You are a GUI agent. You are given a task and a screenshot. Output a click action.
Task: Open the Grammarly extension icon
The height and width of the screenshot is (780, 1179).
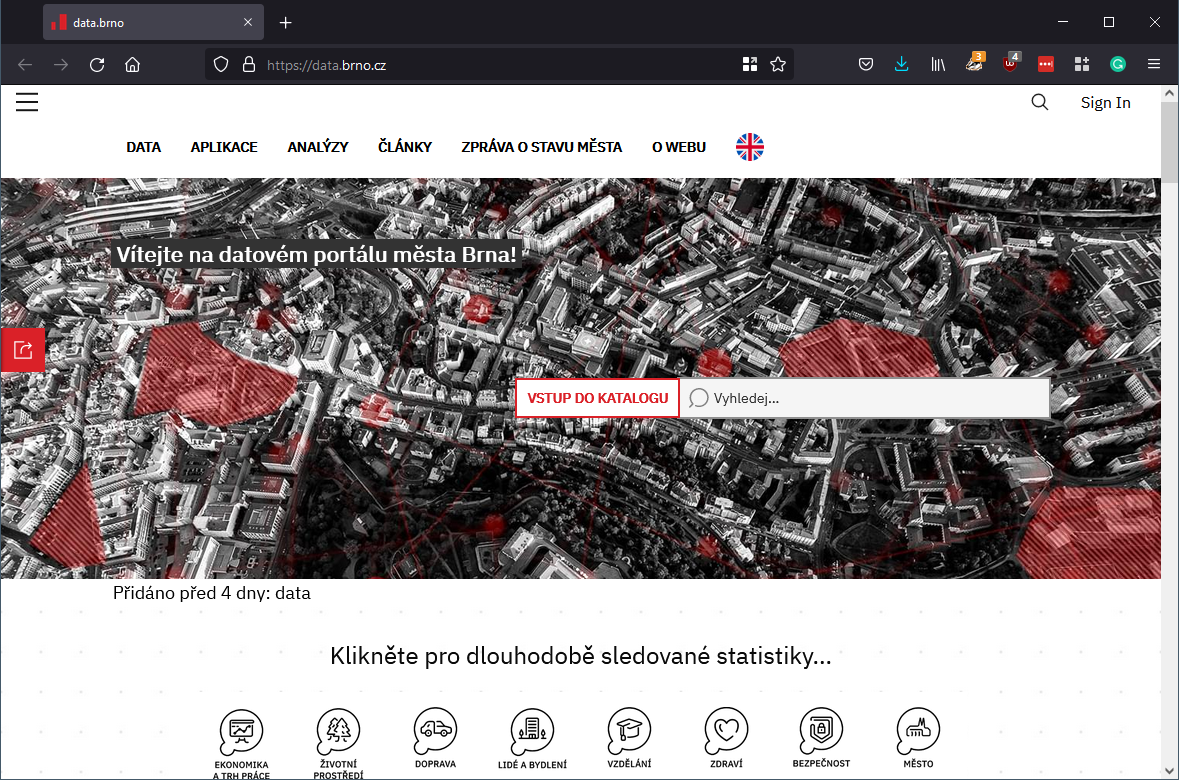(x=1117, y=64)
